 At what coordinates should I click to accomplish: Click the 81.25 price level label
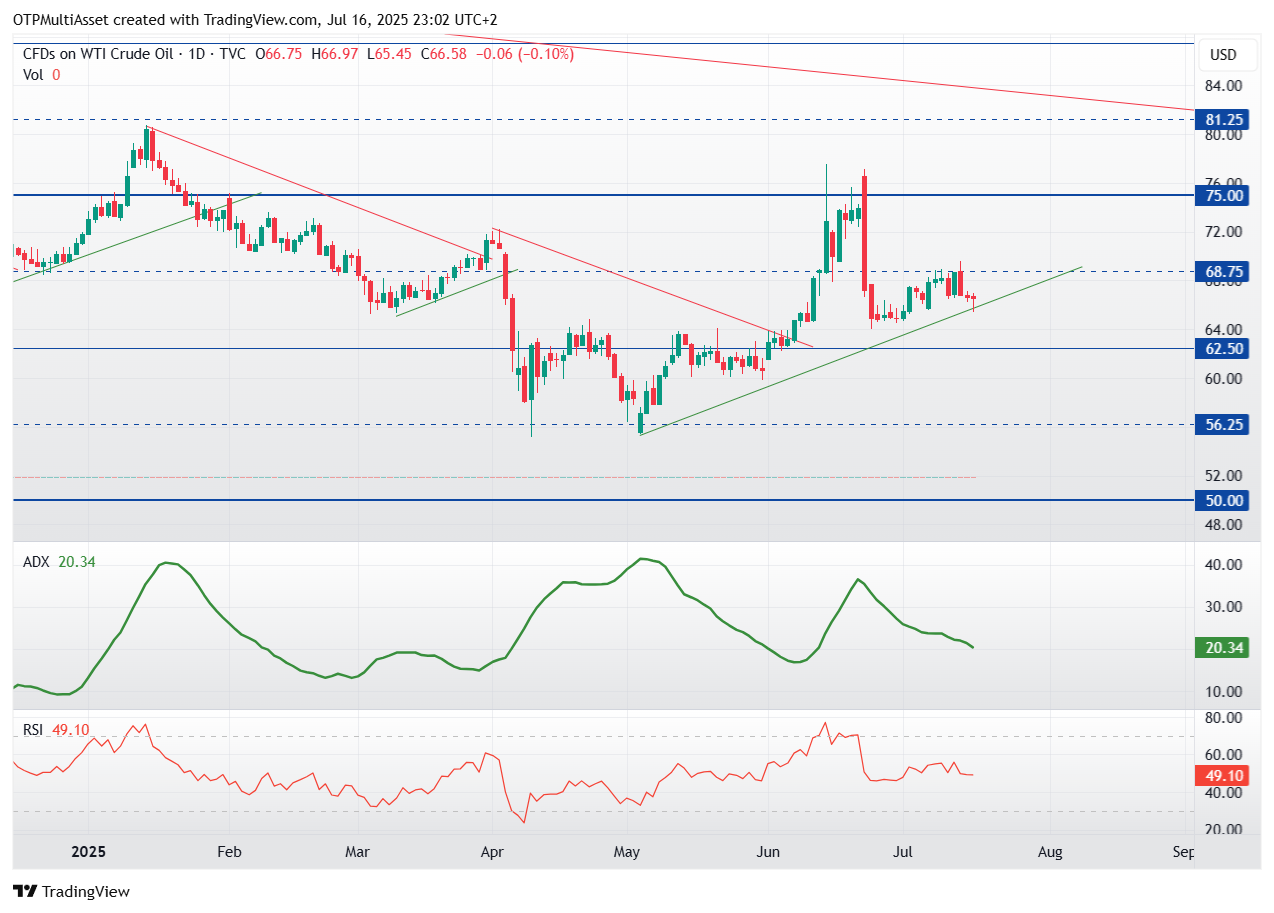click(1223, 119)
